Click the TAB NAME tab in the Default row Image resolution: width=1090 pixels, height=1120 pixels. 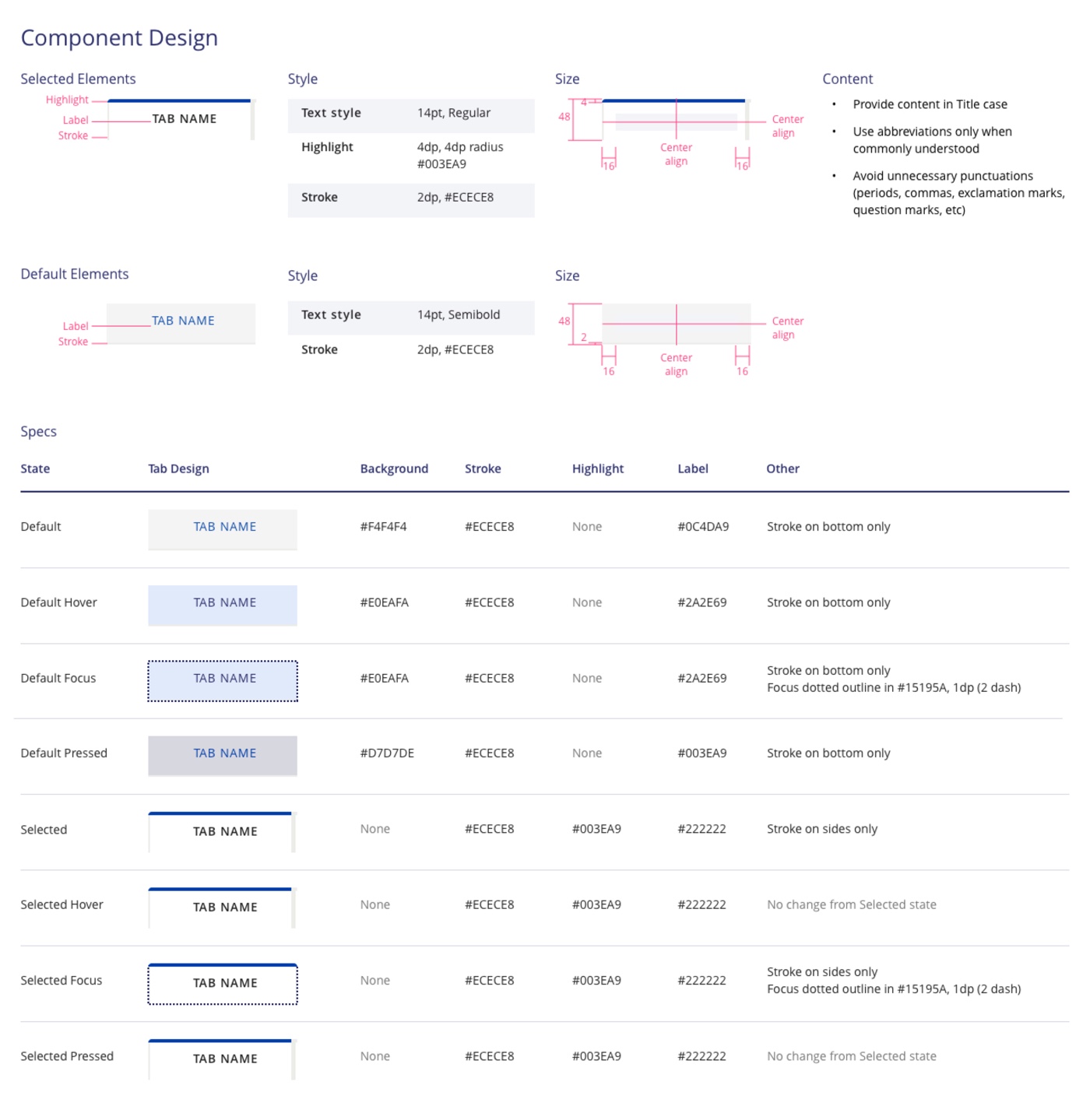[223, 528]
